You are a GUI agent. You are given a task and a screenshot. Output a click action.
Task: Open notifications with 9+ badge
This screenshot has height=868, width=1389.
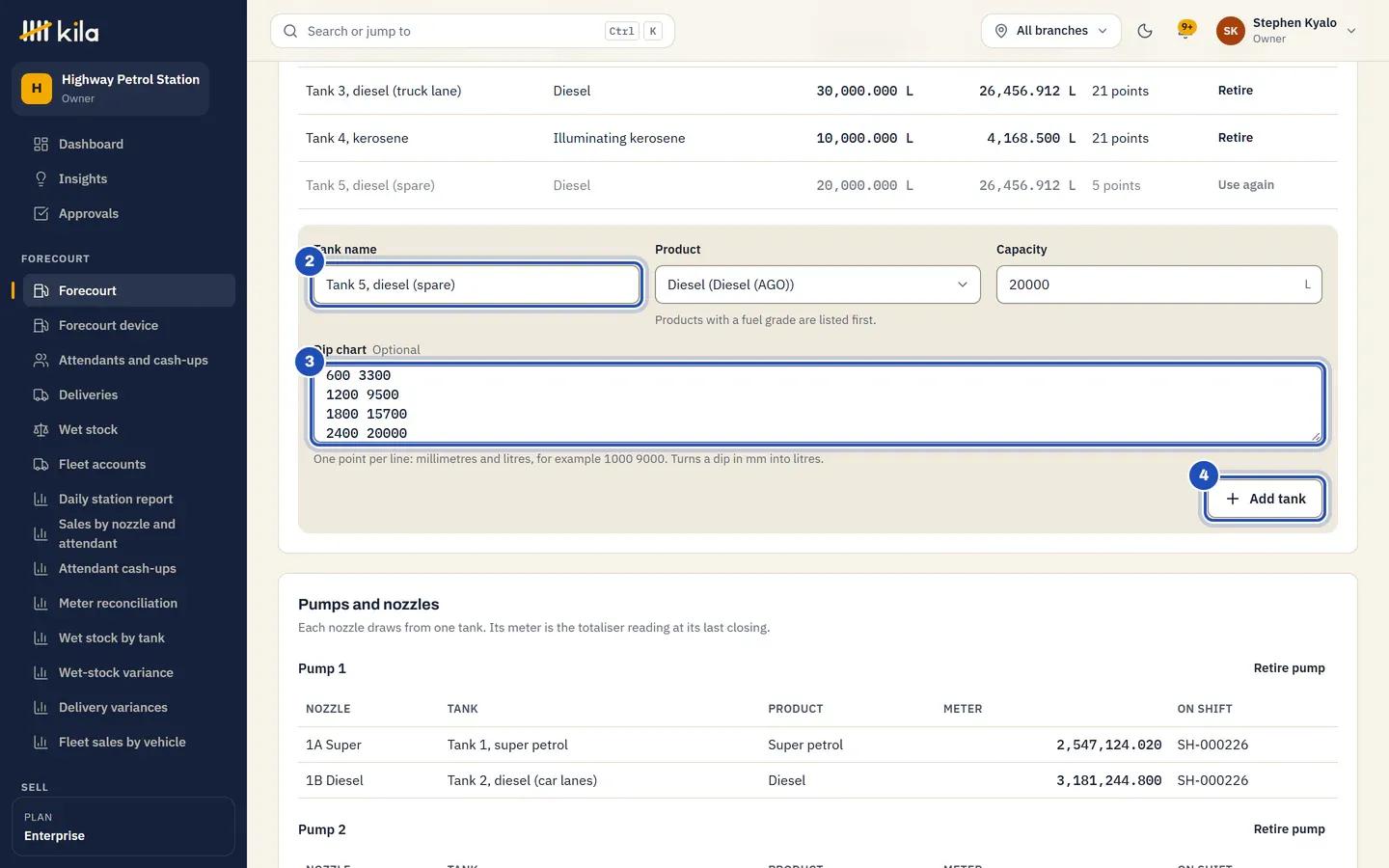tap(1186, 30)
